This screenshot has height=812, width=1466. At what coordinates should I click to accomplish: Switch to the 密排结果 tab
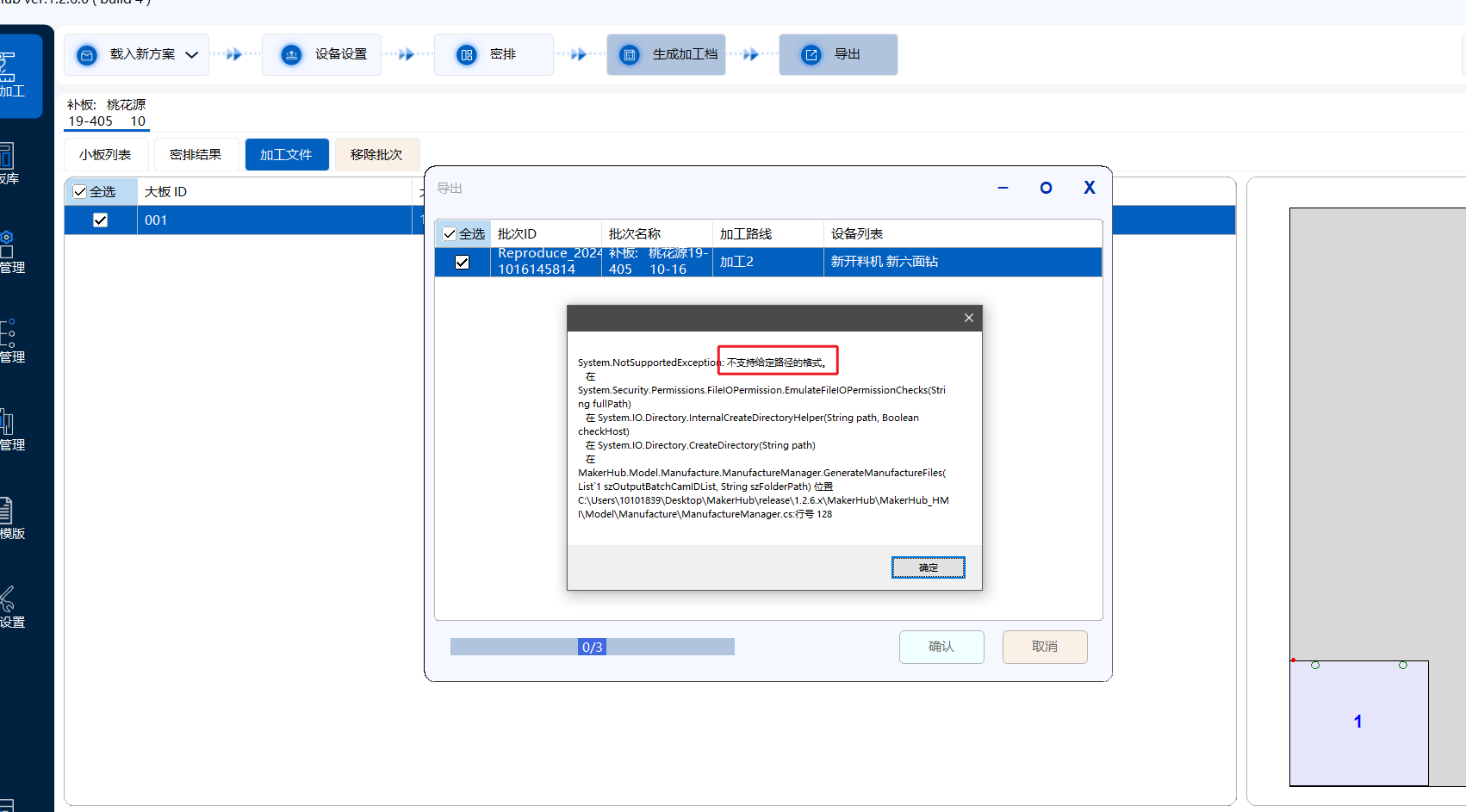pos(196,155)
